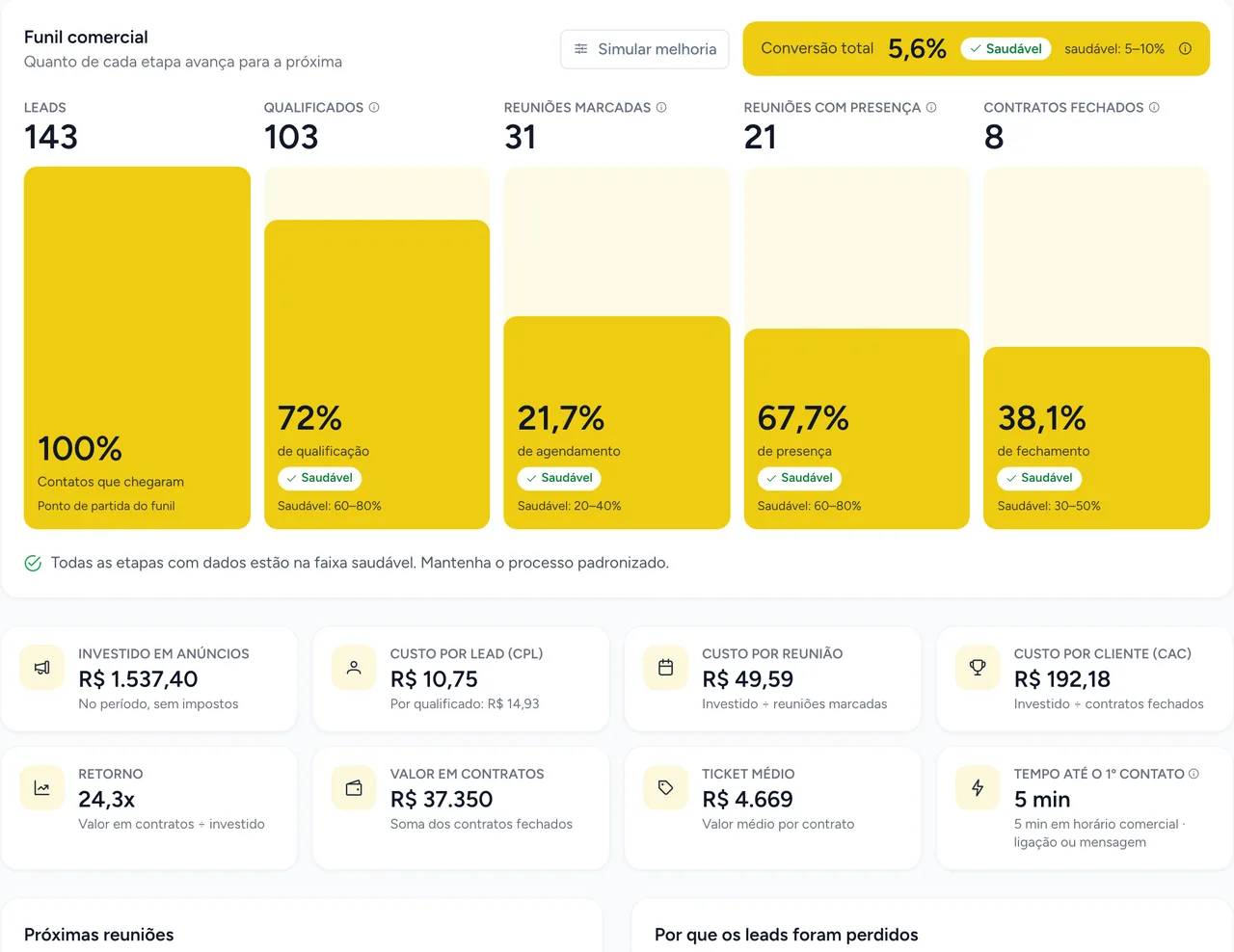
Task: Click the R$ 10,75 cost per lead value
Action: pos(434,679)
